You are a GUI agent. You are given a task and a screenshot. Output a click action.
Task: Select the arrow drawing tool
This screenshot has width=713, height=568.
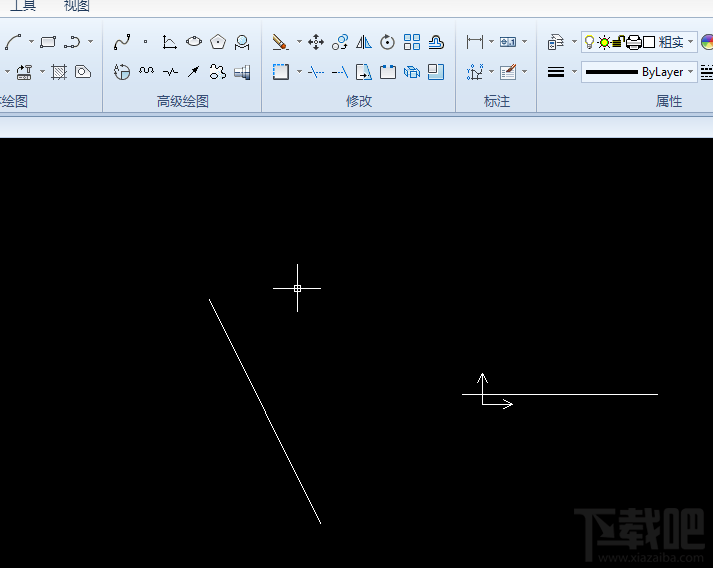(x=194, y=71)
